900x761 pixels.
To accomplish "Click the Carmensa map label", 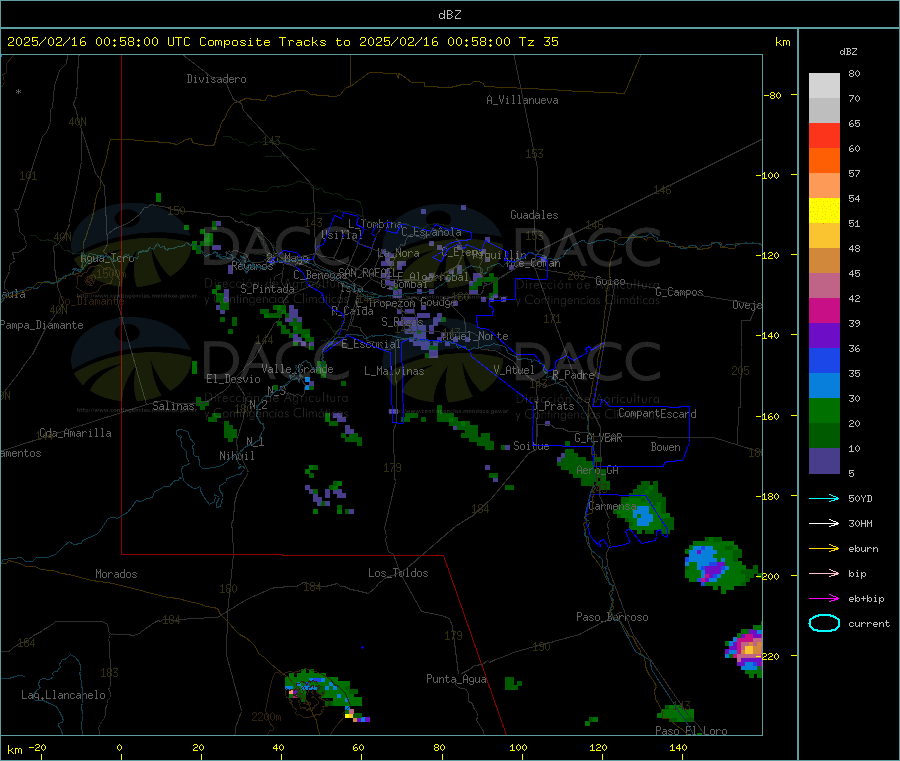I will tap(612, 506).
